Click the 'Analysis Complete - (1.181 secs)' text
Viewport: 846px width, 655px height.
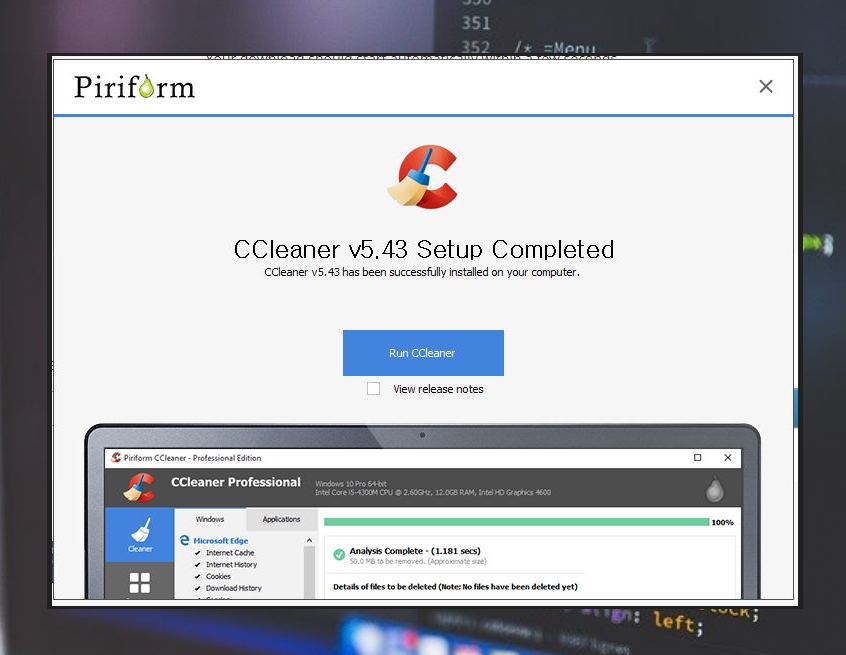click(x=415, y=551)
